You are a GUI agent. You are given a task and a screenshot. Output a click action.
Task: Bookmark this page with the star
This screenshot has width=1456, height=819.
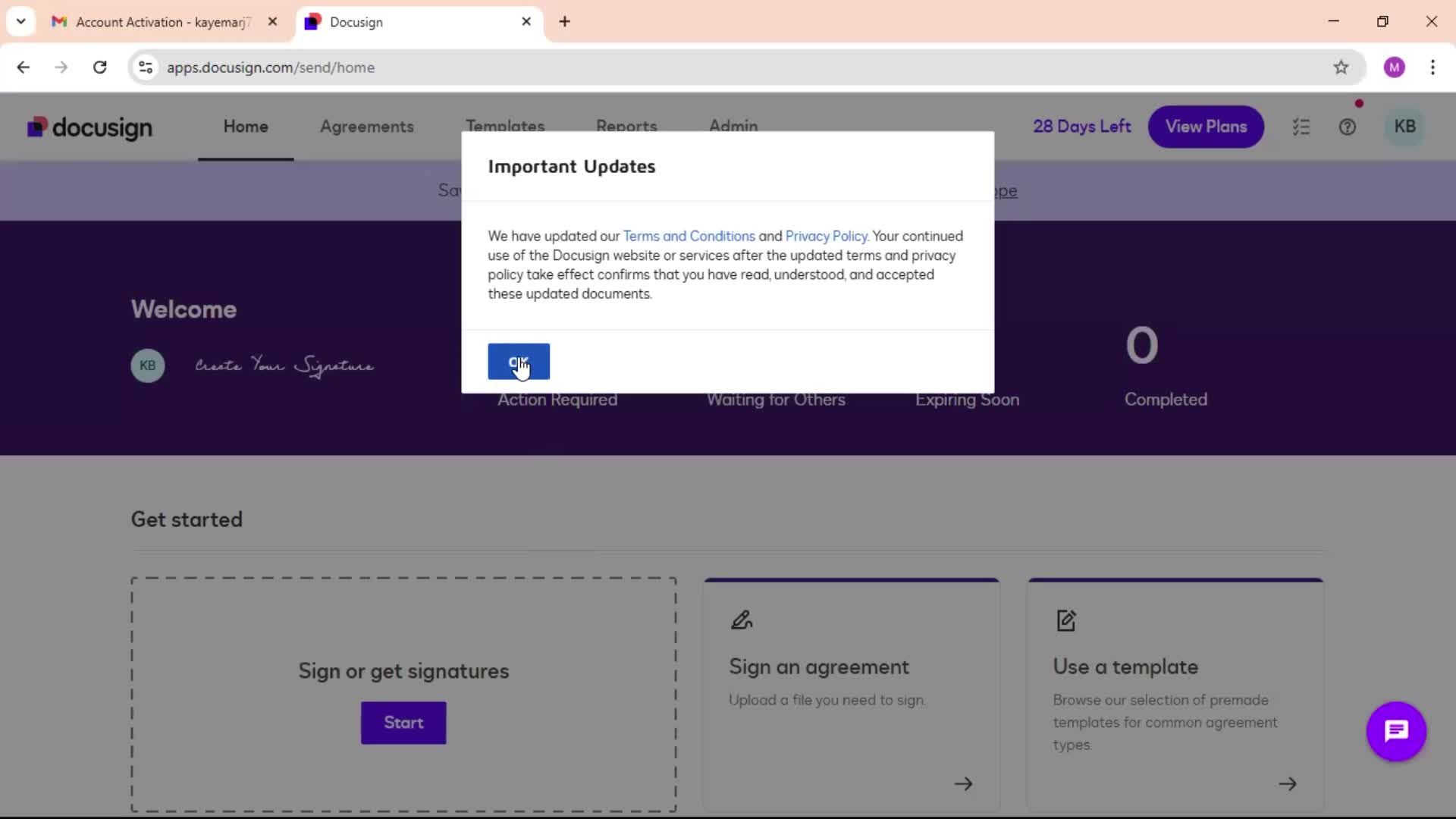tap(1341, 67)
